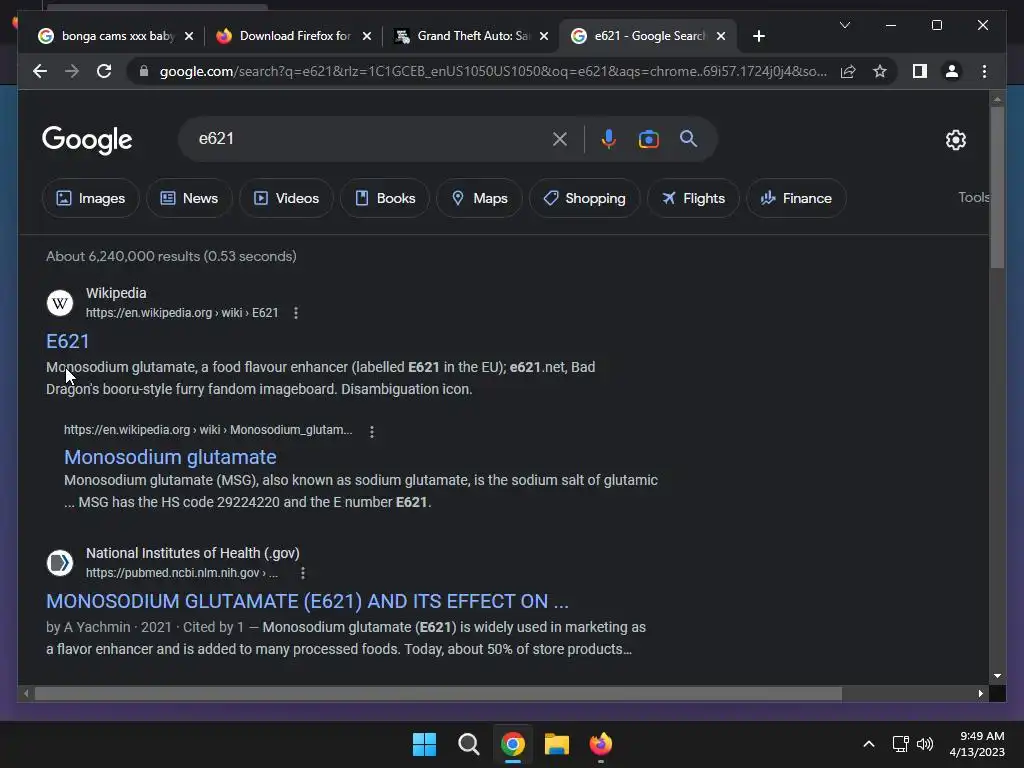Switch to Grand Theft Auto tab
The width and height of the screenshot is (1024, 768).
[x=472, y=36]
